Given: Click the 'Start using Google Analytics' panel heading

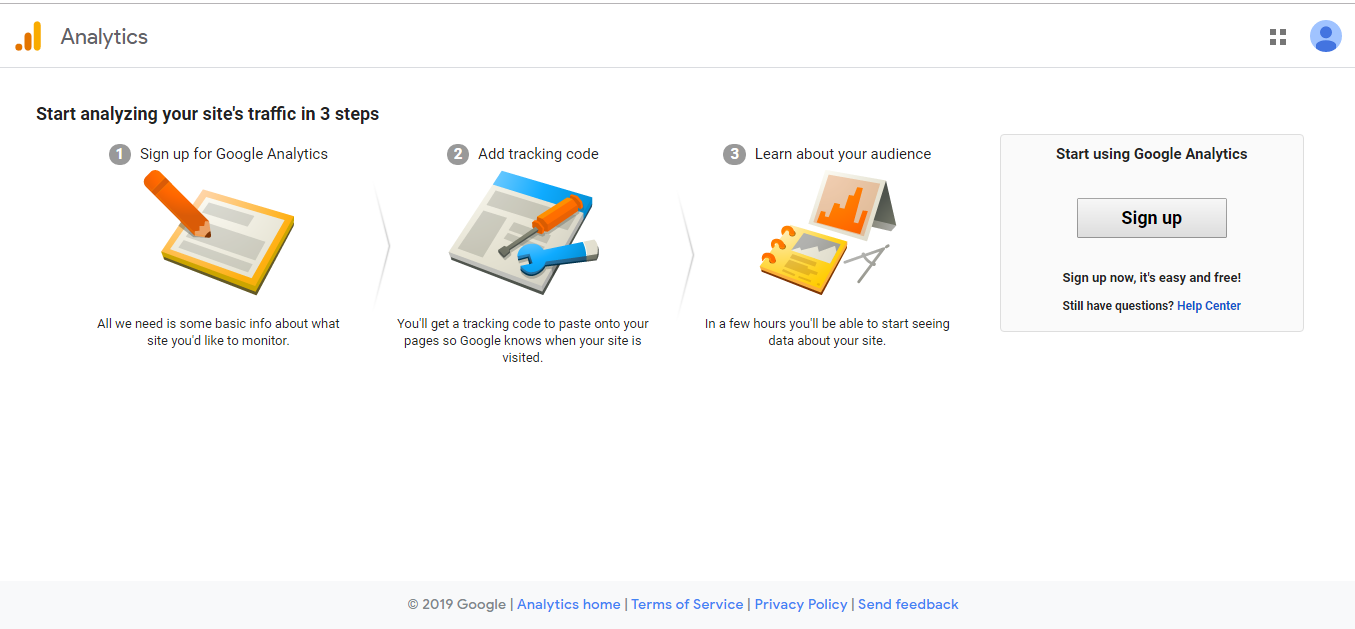Looking at the screenshot, I should coord(1151,154).
